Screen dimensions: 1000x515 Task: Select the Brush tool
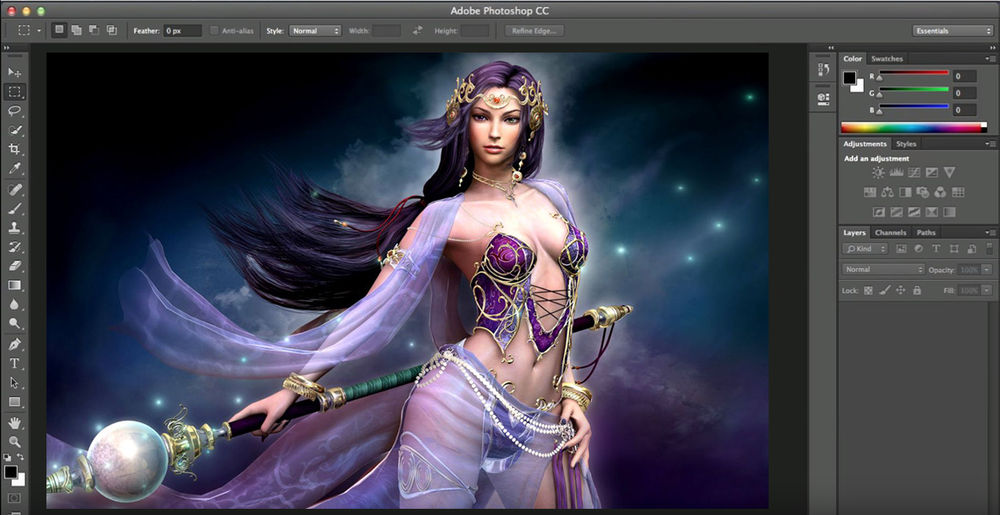coord(14,208)
